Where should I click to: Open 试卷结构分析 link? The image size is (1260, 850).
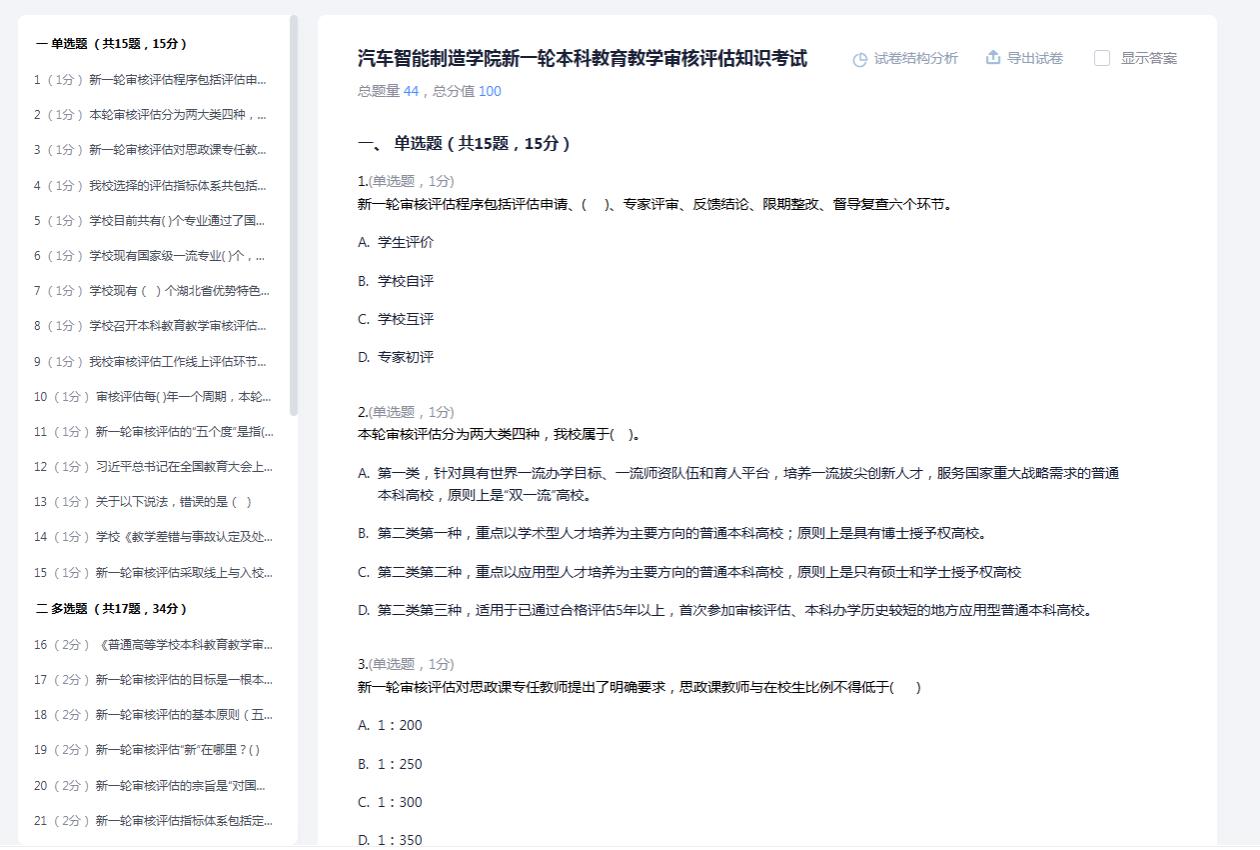[x=915, y=58]
